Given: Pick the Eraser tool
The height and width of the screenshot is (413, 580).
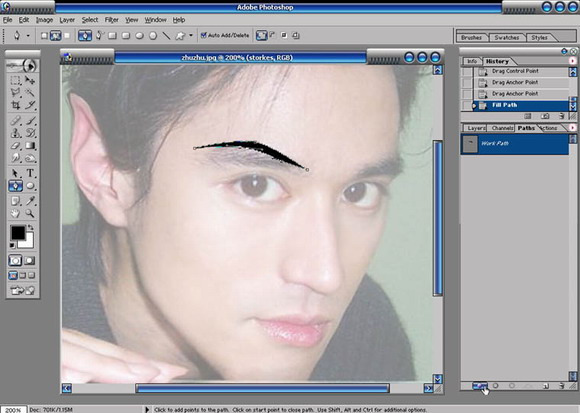Looking at the screenshot, I should (15, 146).
